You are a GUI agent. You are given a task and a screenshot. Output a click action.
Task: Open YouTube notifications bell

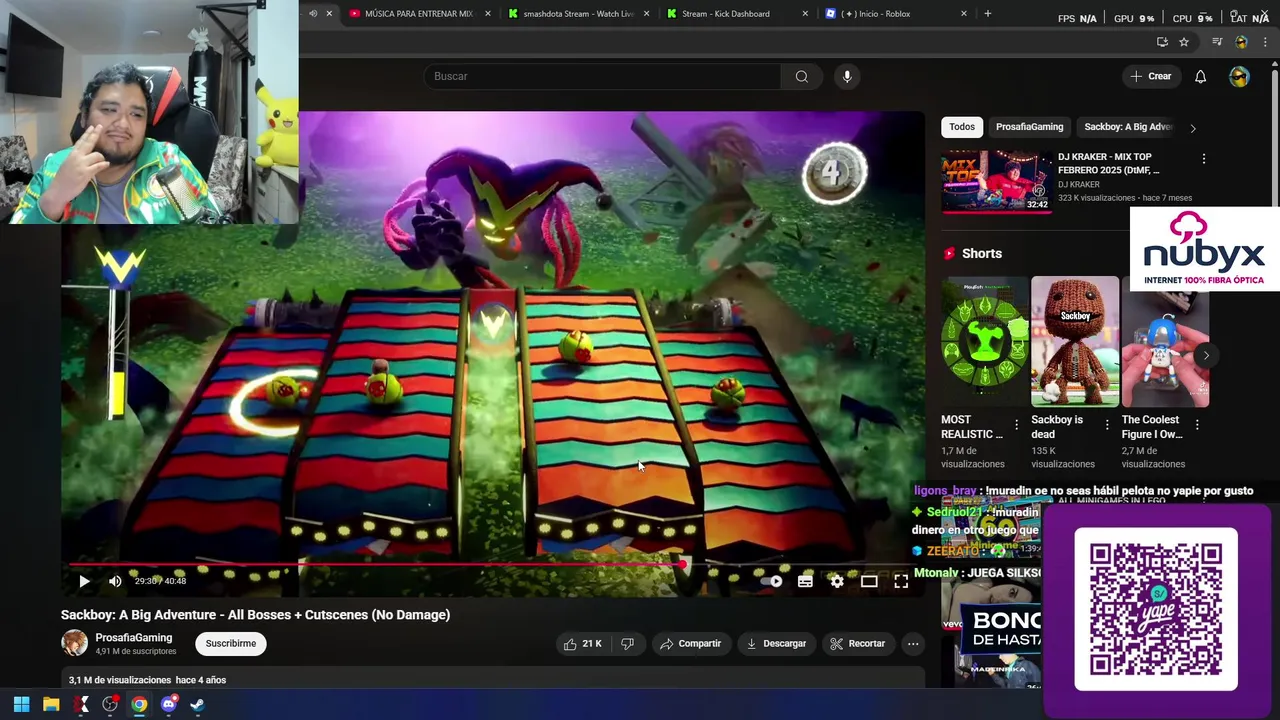[x=1201, y=77]
